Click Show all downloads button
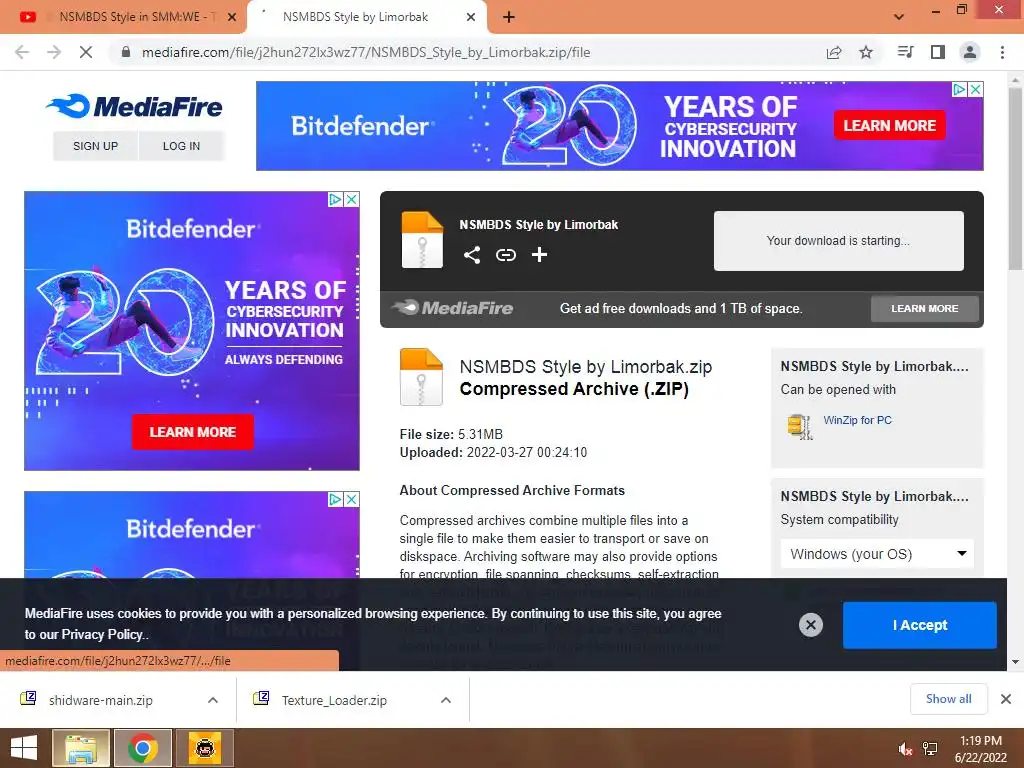Screen dimensions: 1024x768 (948, 699)
